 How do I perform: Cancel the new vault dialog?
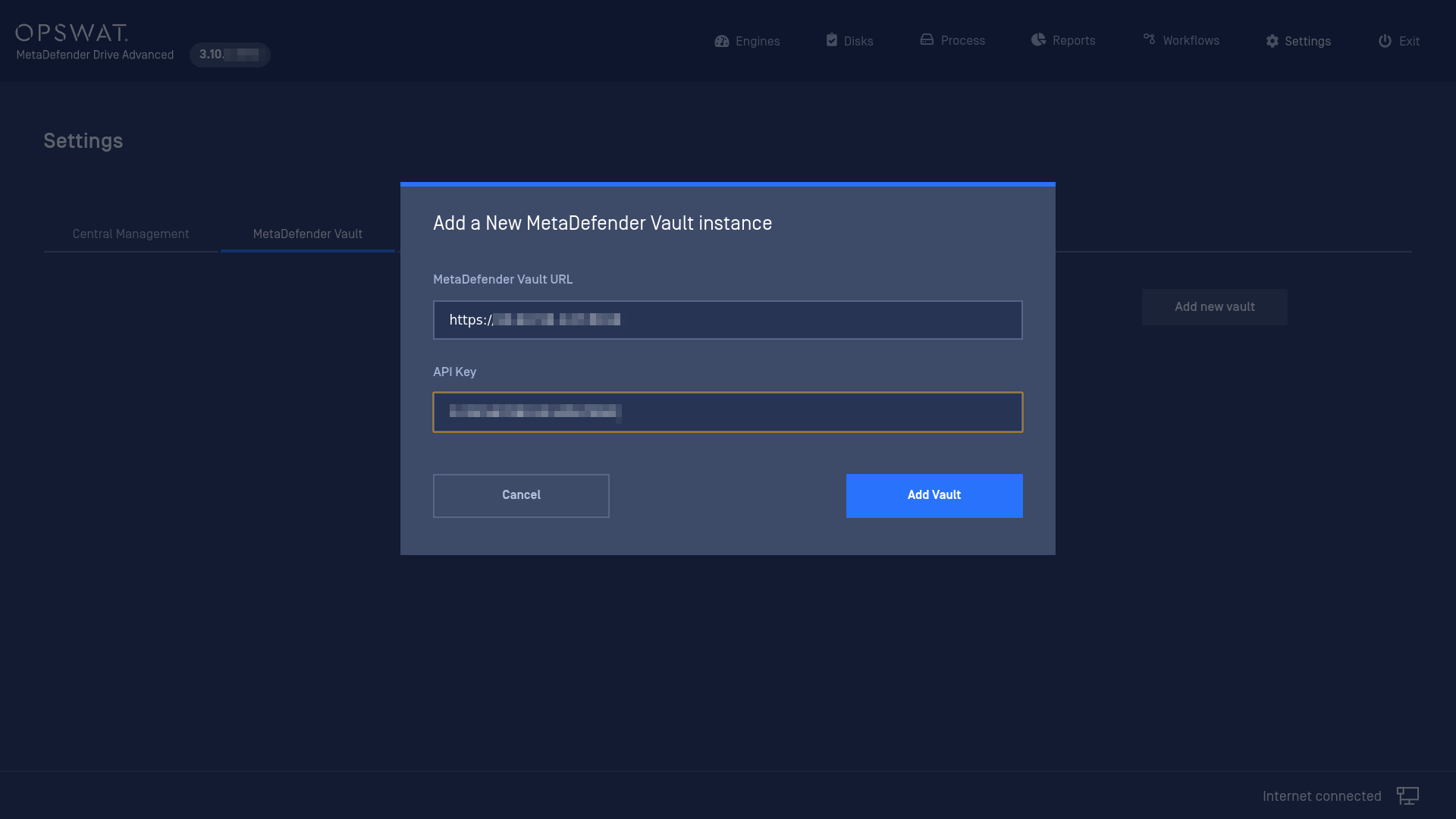[521, 495]
